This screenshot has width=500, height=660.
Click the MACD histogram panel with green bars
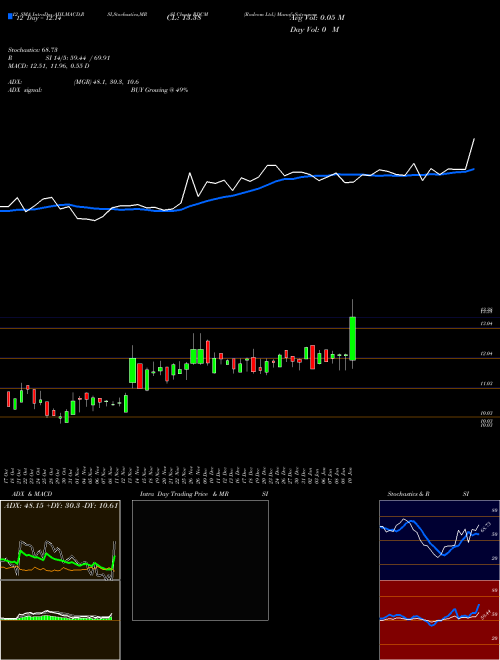[60, 620]
